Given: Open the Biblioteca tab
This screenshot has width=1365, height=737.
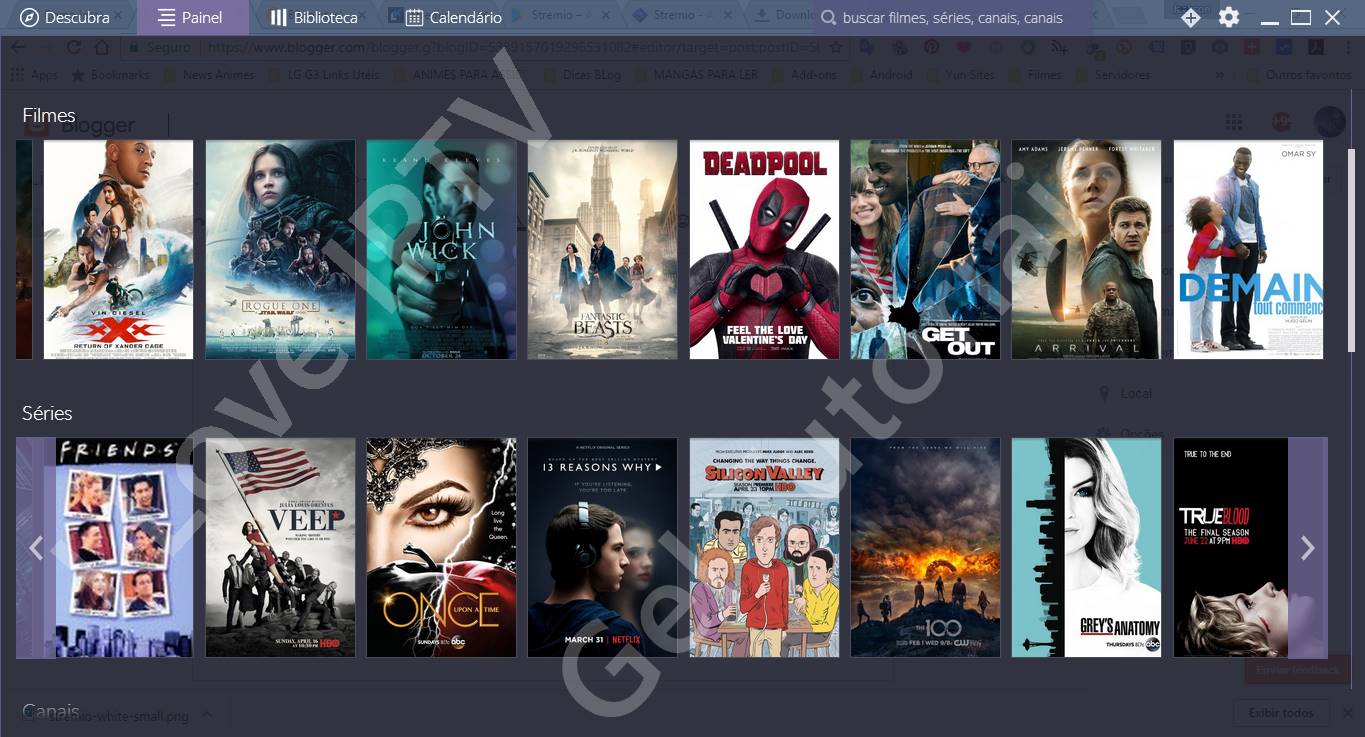Looking at the screenshot, I should pyautogui.click(x=314, y=17).
